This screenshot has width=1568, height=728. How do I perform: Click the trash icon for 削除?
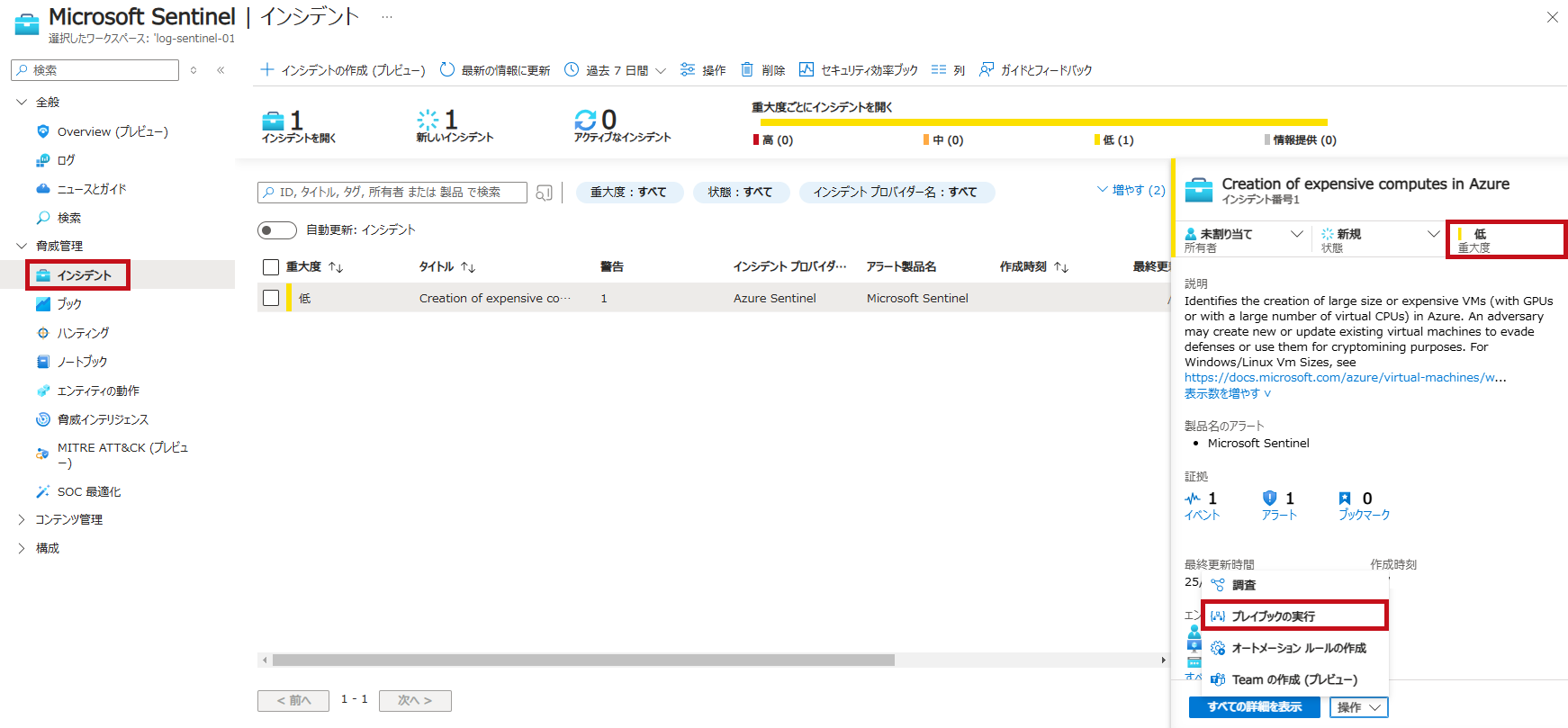click(x=747, y=69)
